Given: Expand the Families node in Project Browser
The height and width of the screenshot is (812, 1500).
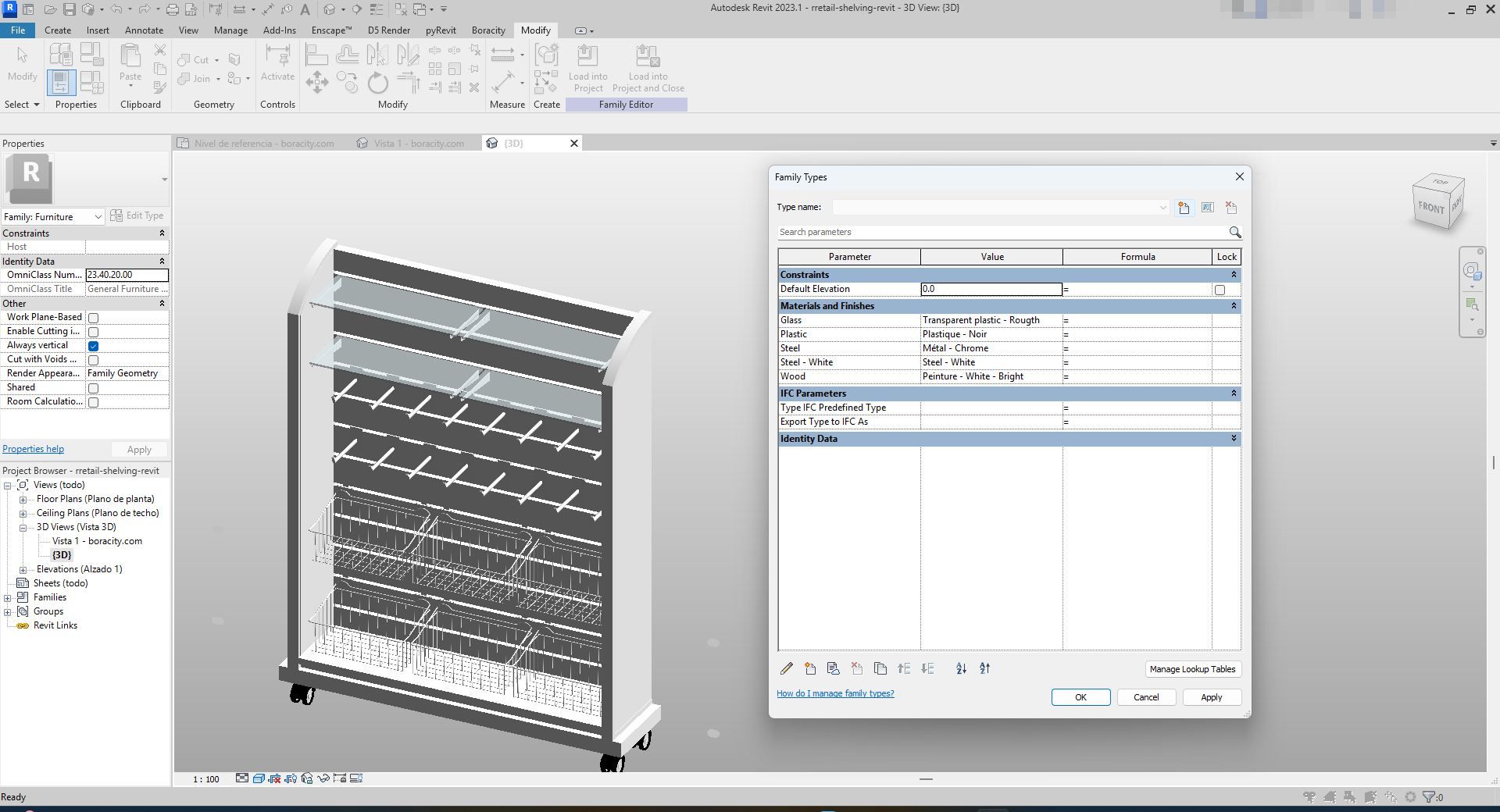Looking at the screenshot, I should pos(7,598).
